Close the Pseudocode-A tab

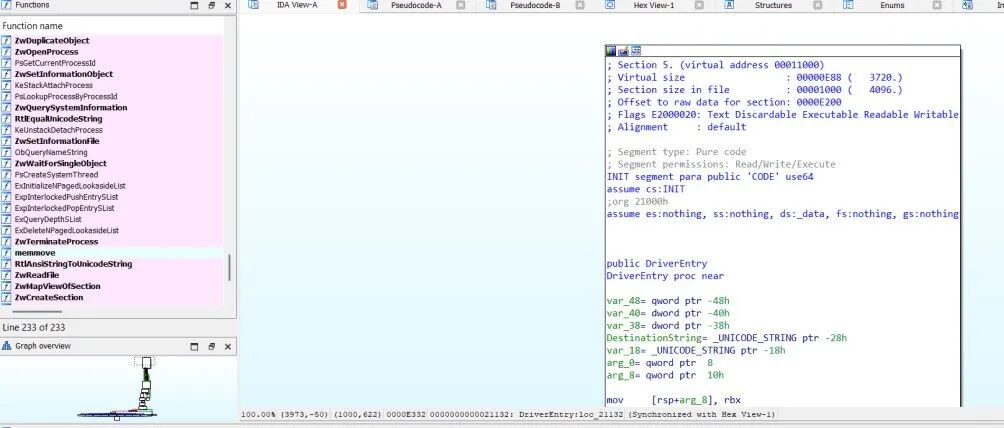click(460, 5)
